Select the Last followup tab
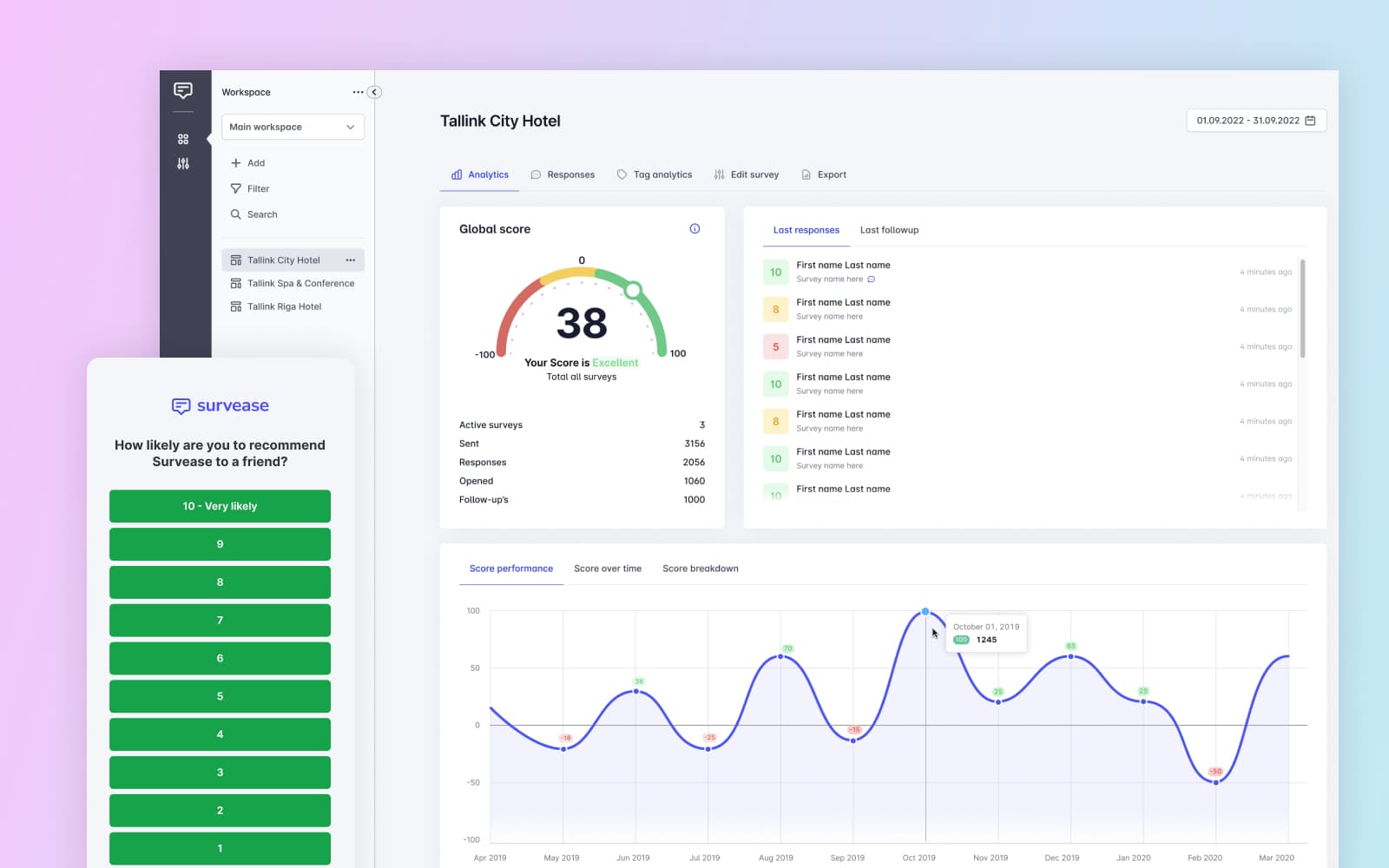This screenshot has height=868, width=1389. (889, 230)
